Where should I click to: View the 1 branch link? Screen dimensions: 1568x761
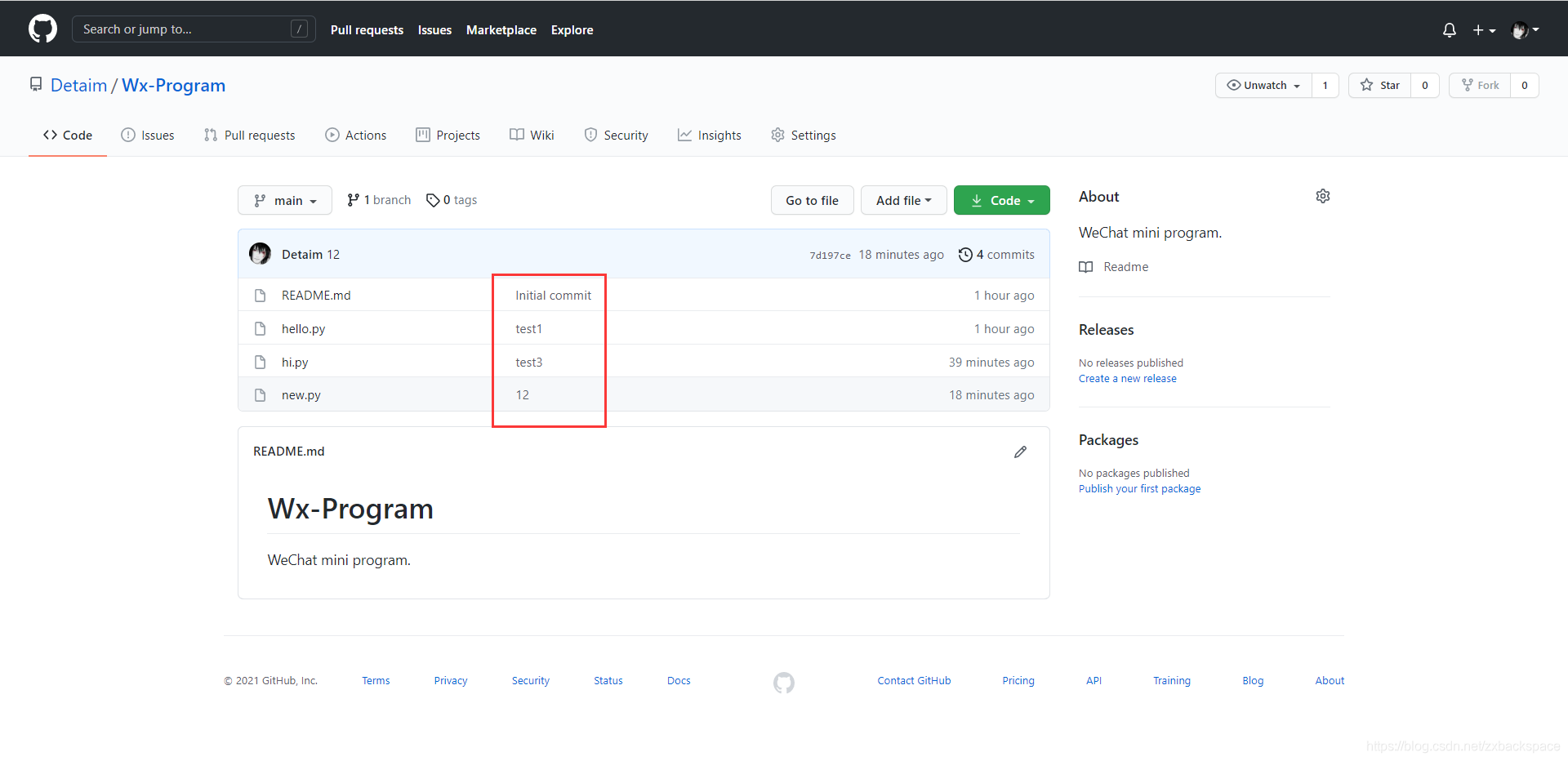tap(379, 200)
